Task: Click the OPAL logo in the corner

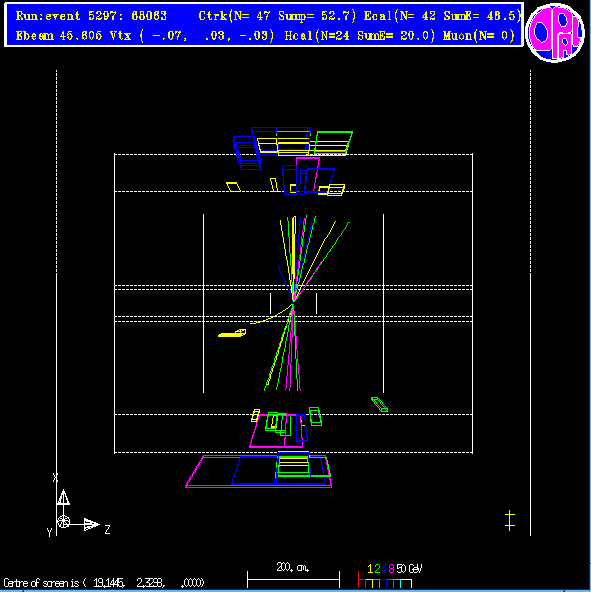Action: pos(555,33)
